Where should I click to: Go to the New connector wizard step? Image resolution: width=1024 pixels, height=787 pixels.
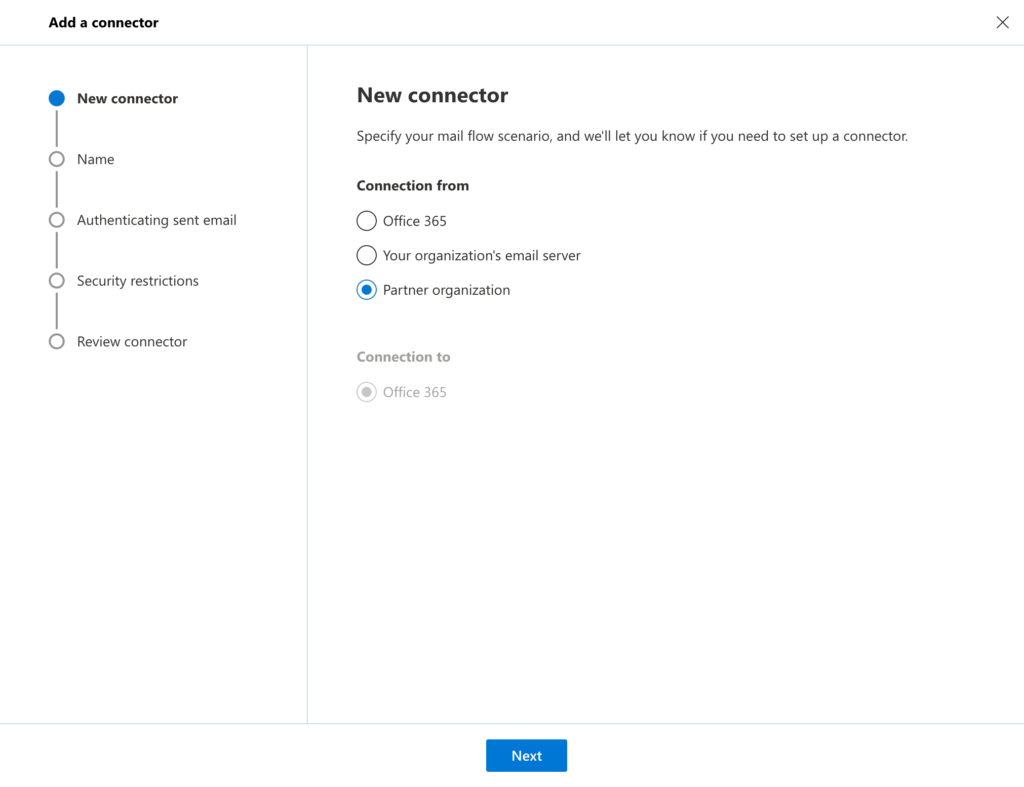click(x=127, y=99)
